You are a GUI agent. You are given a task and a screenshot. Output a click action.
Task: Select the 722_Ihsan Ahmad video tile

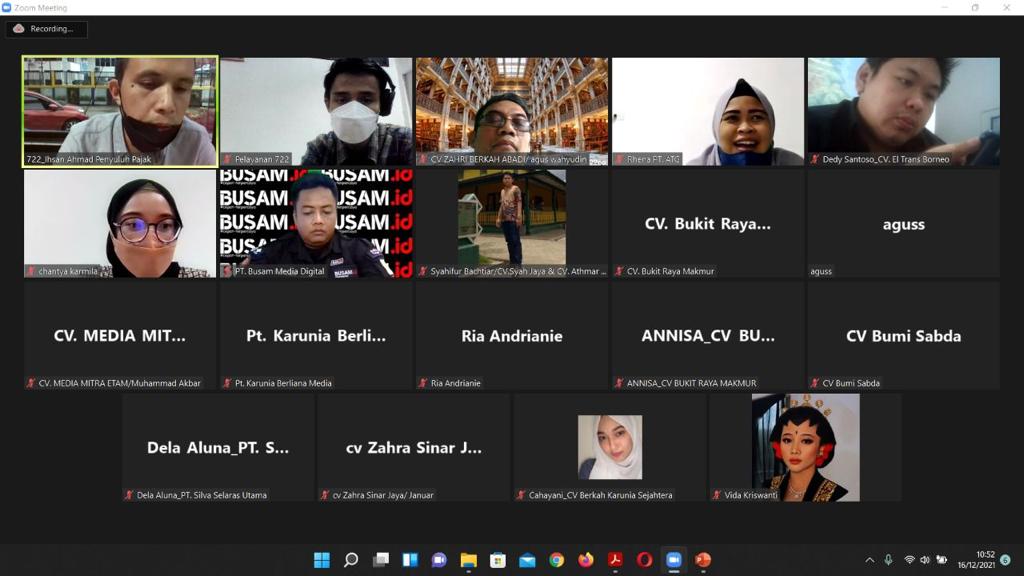pyautogui.click(x=120, y=110)
